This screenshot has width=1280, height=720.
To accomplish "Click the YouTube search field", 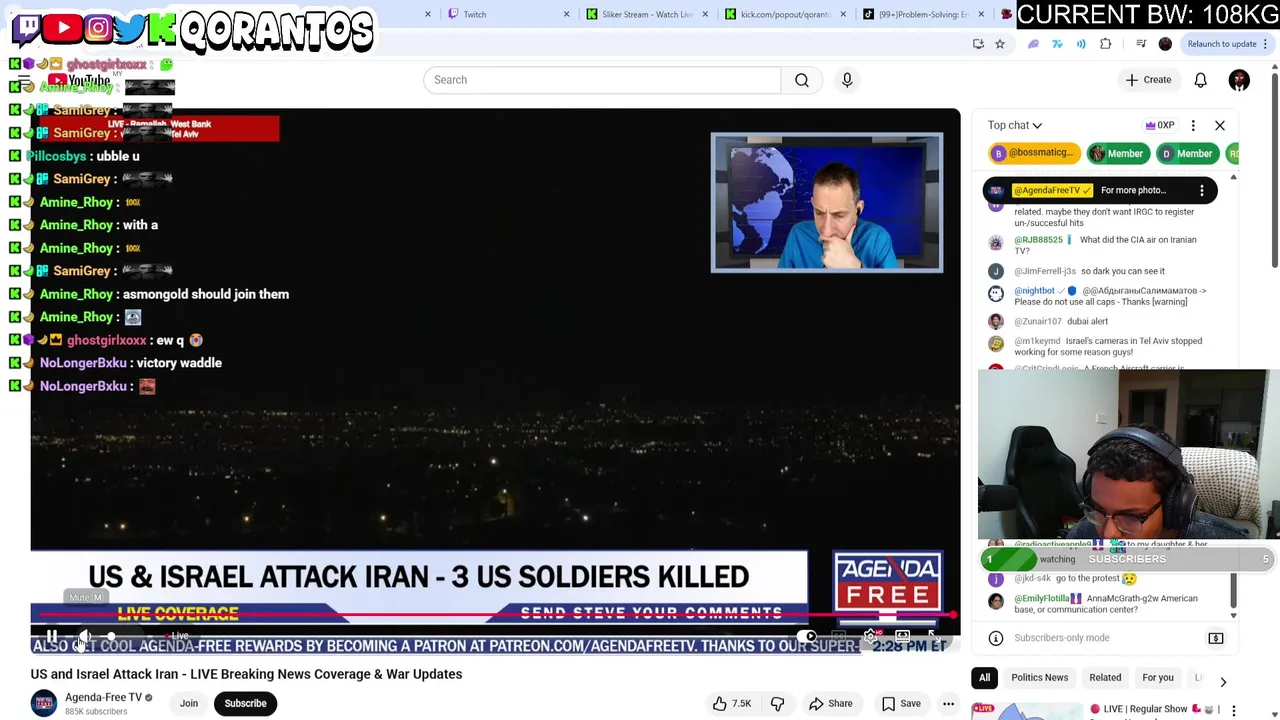I will pyautogui.click(x=602, y=80).
